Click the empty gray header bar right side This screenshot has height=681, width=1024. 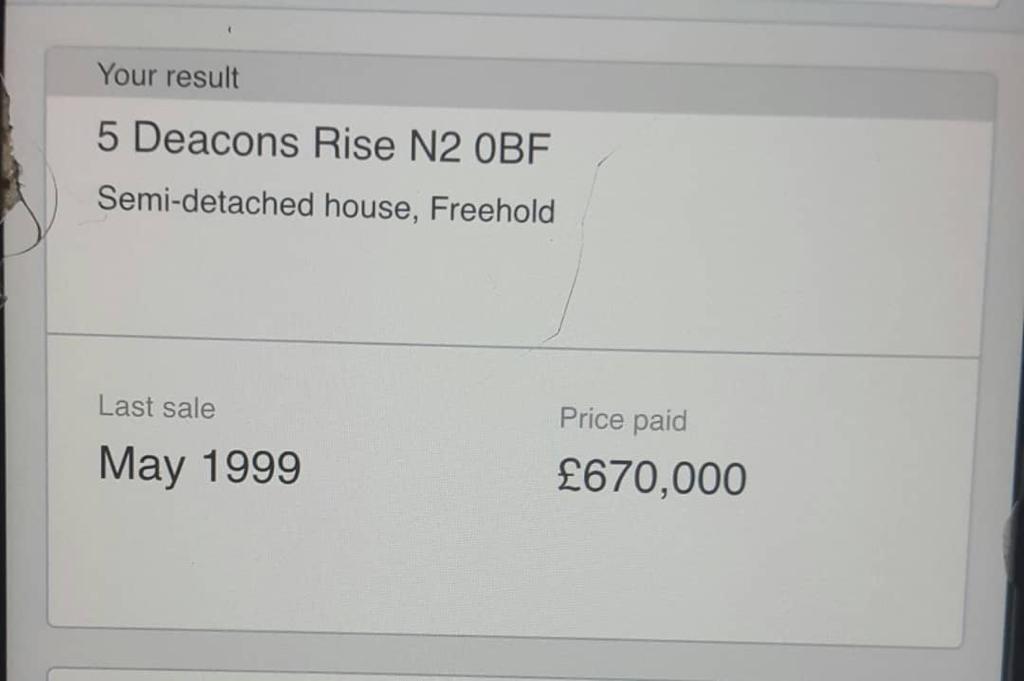pos(700,90)
